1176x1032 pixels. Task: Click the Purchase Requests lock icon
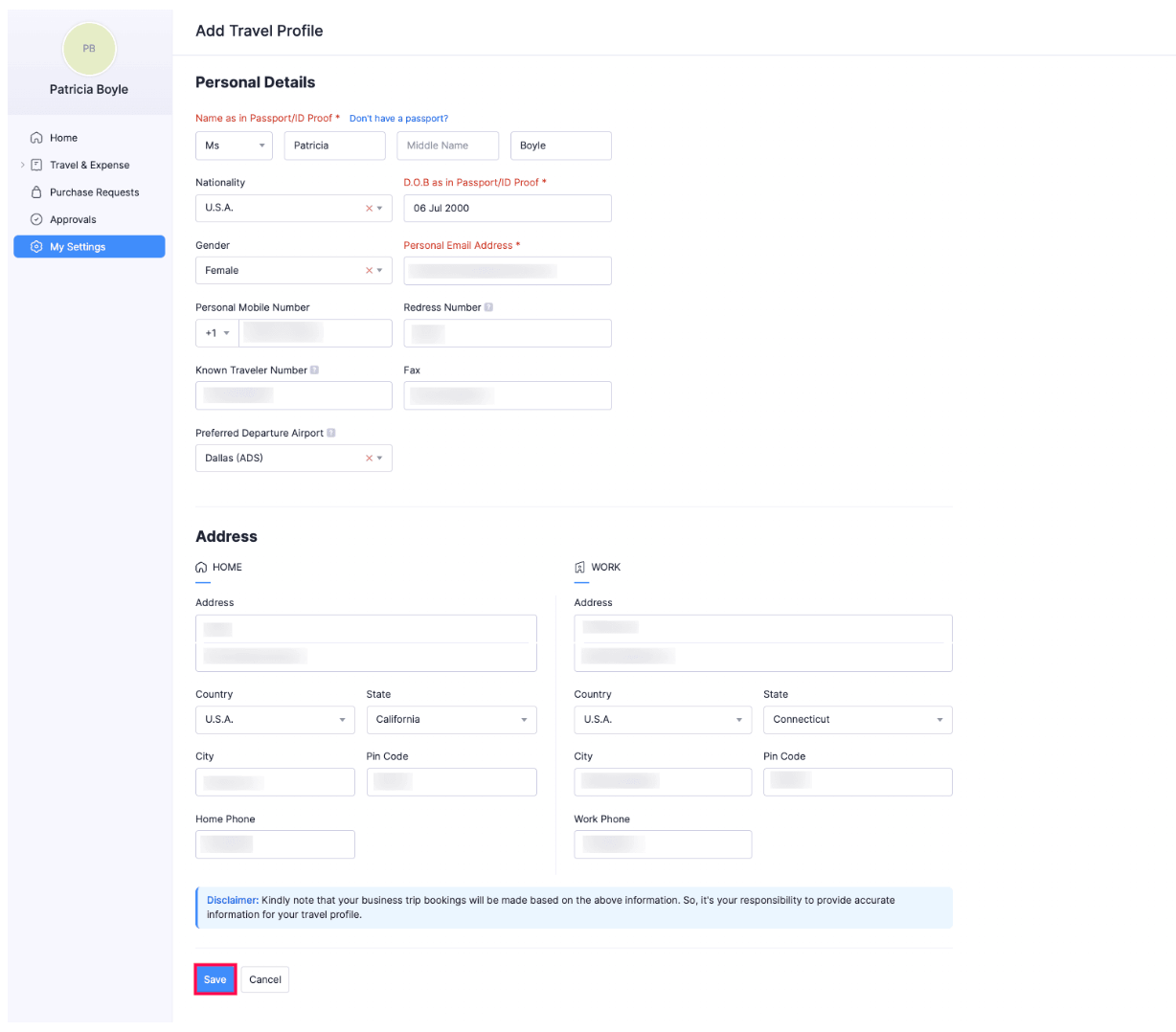tap(36, 191)
